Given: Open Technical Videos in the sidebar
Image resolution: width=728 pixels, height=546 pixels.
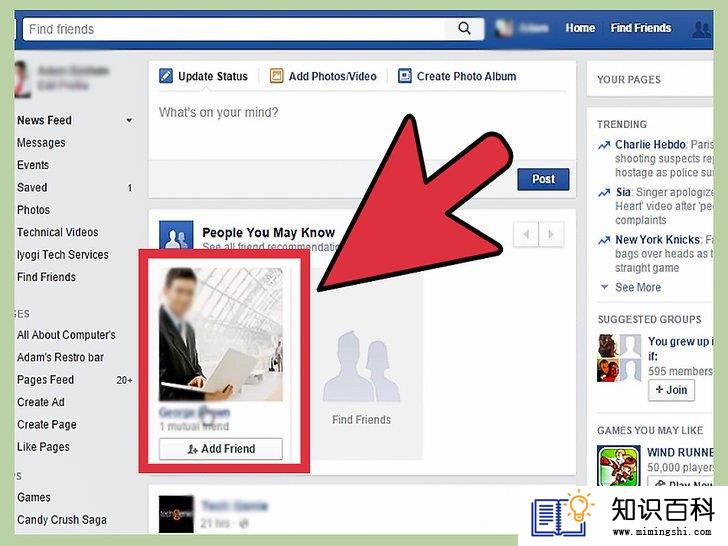Looking at the screenshot, I should pos(58,232).
